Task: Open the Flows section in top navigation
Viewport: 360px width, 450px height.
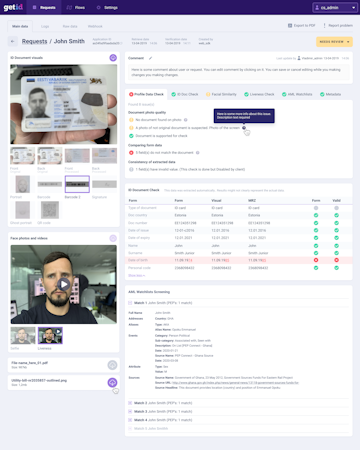Action: tap(76, 7)
